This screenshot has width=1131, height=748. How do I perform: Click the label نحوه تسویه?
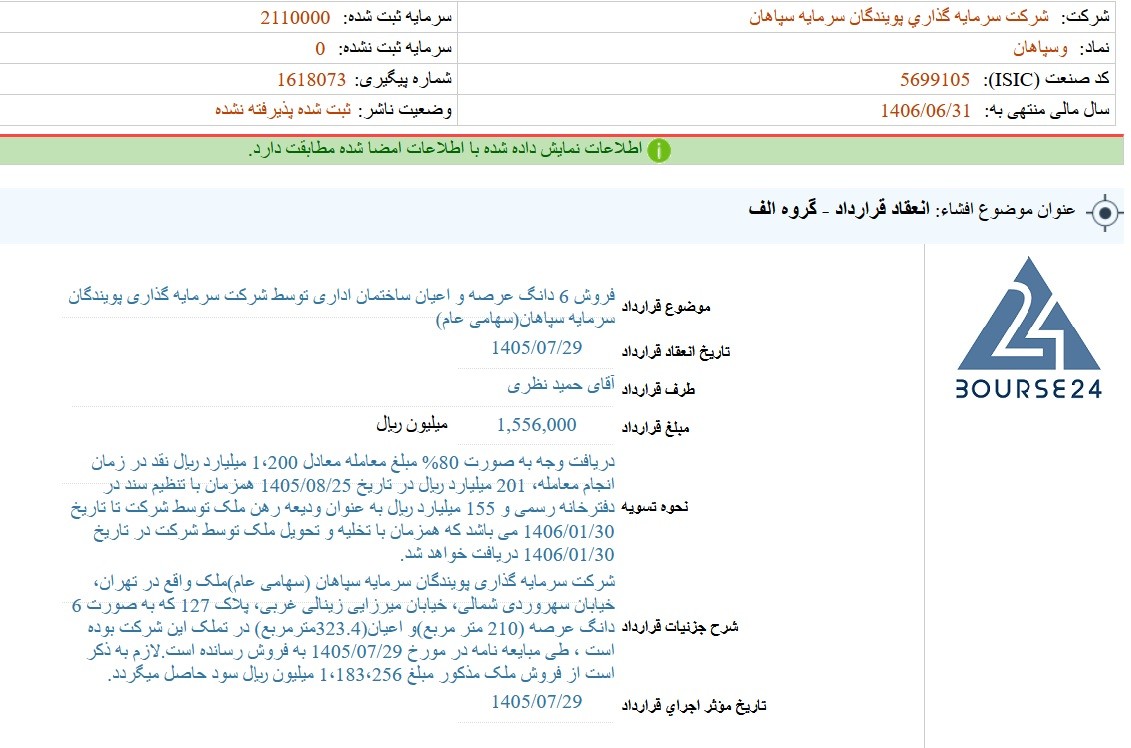[x=654, y=507]
